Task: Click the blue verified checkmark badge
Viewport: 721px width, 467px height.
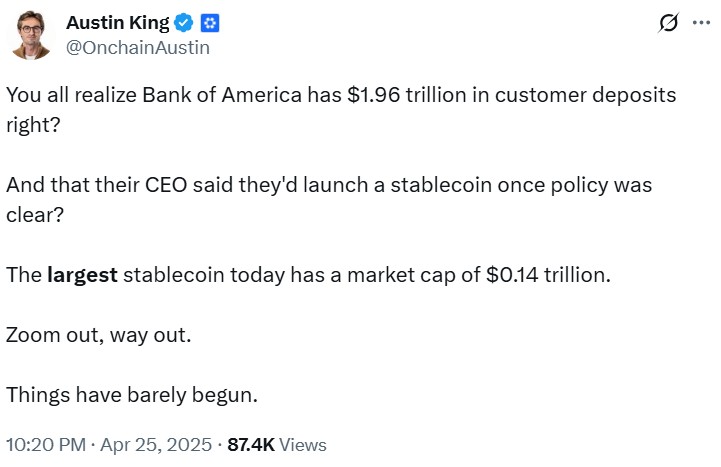Action: (x=184, y=24)
